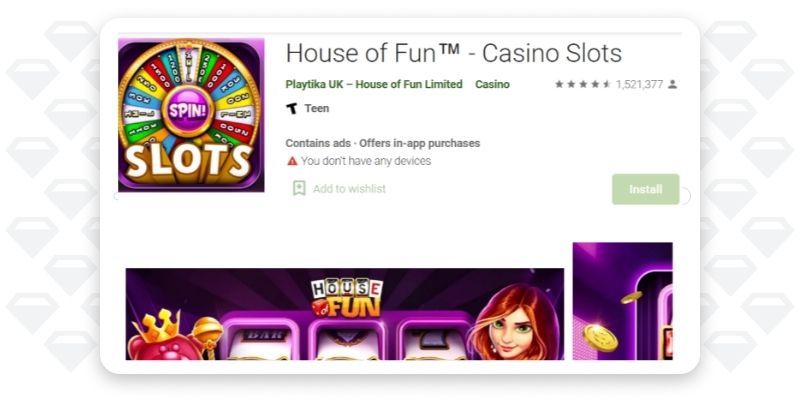Click the reviewer count person icon
This screenshot has height=400, width=800.
[672, 84]
